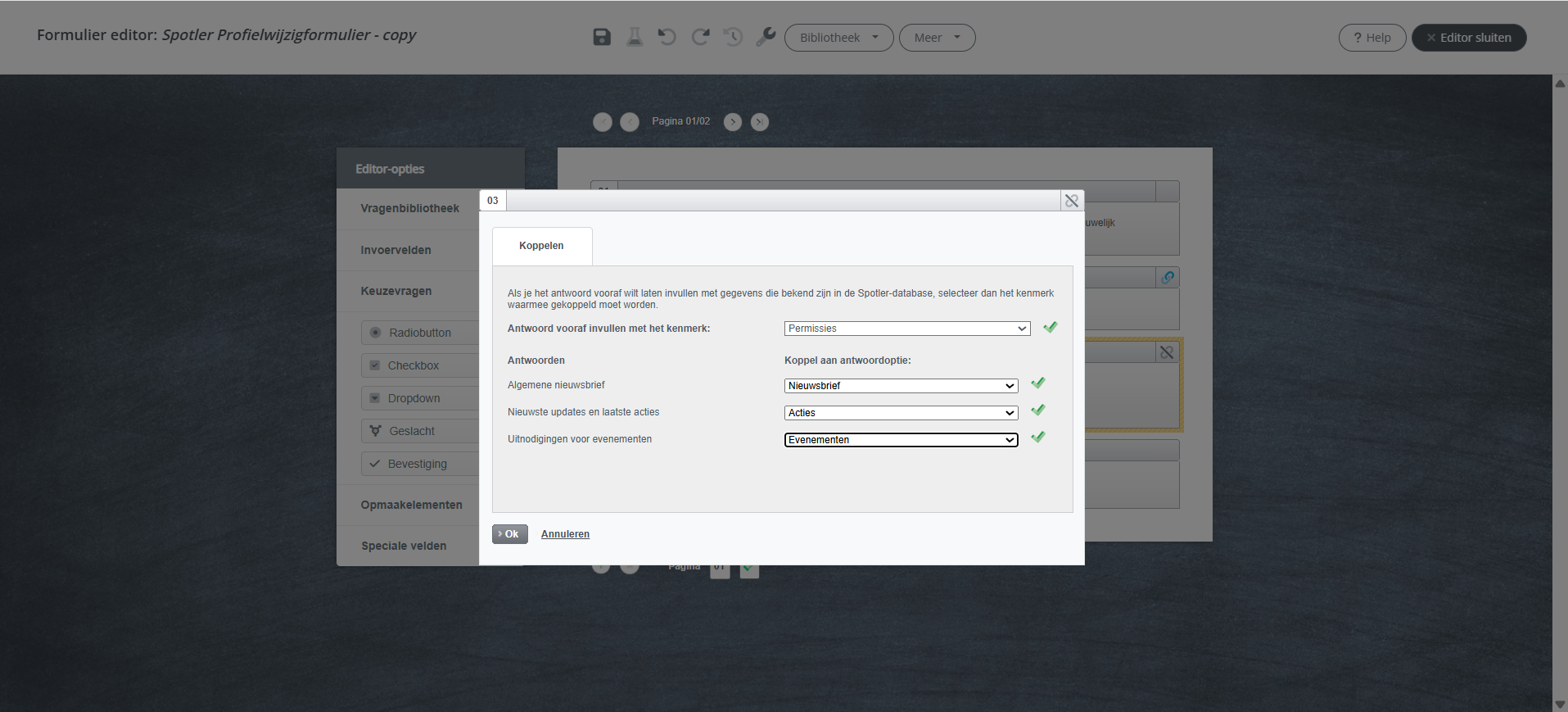
Task: Undo the last change
Action: click(x=667, y=37)
